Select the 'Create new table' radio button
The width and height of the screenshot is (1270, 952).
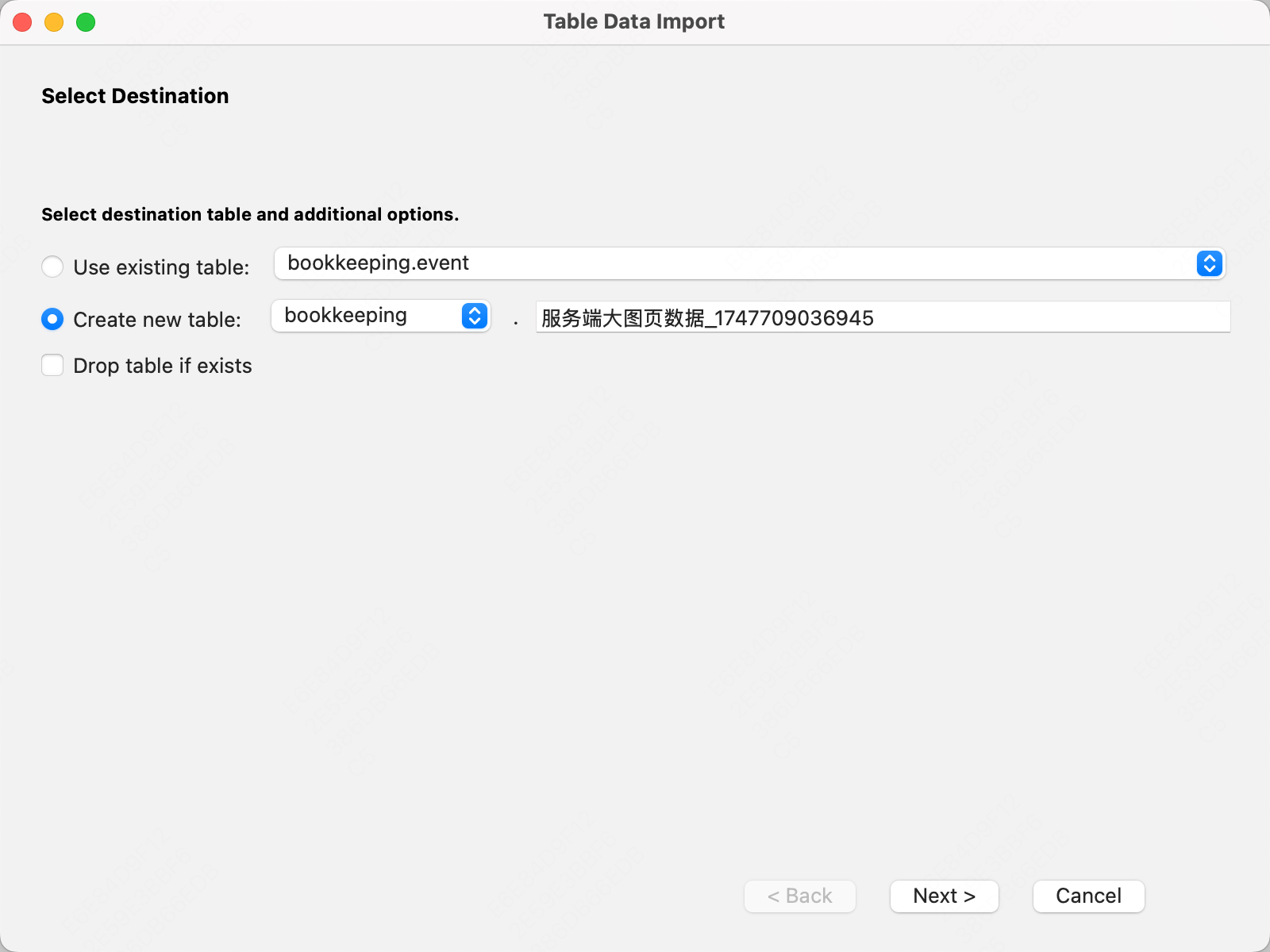52,319
